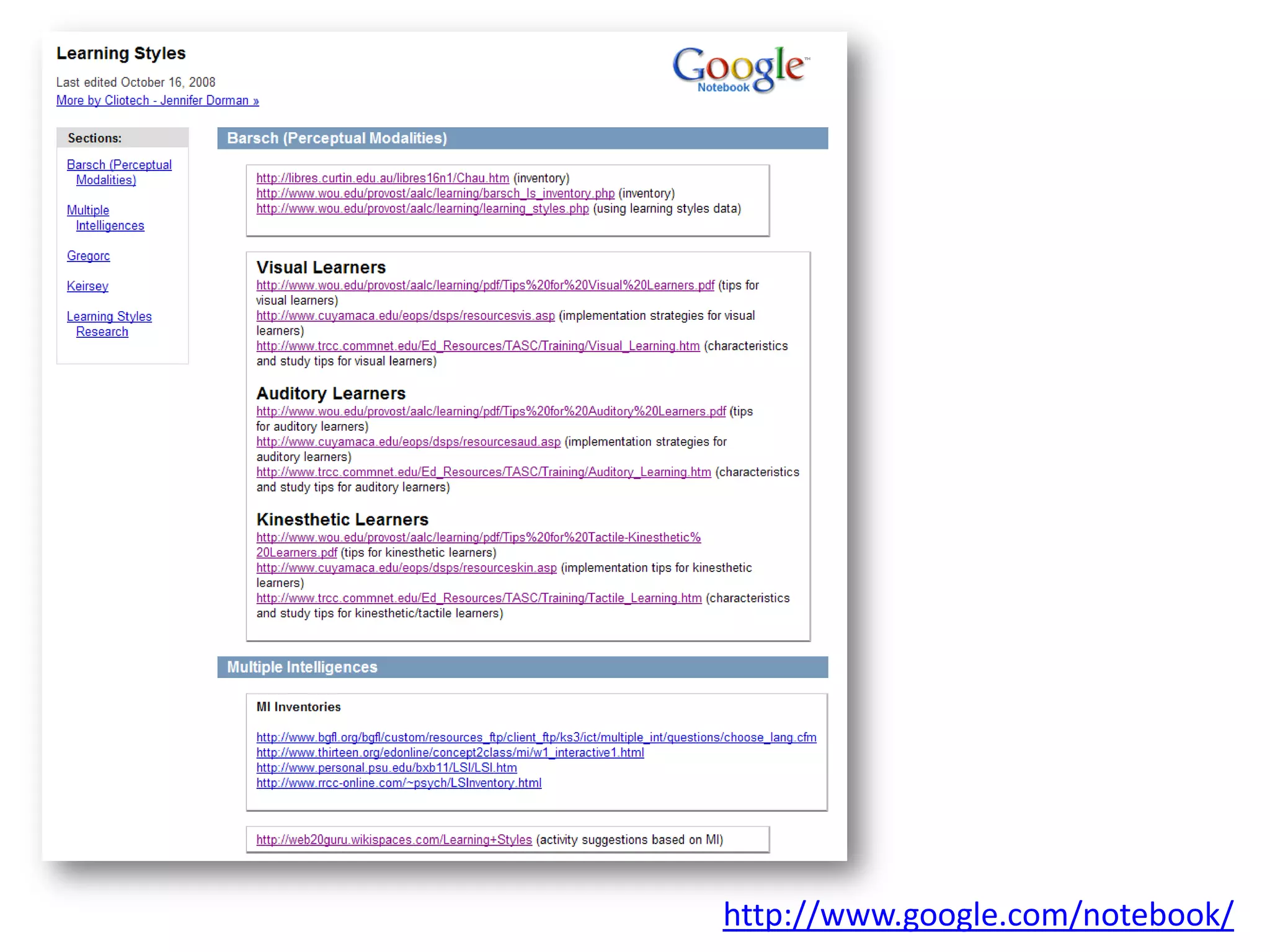Open the libres.curtin.edu.au Chau.htm inventory link
Viewport: 1270px width, 952px height.
383,178
